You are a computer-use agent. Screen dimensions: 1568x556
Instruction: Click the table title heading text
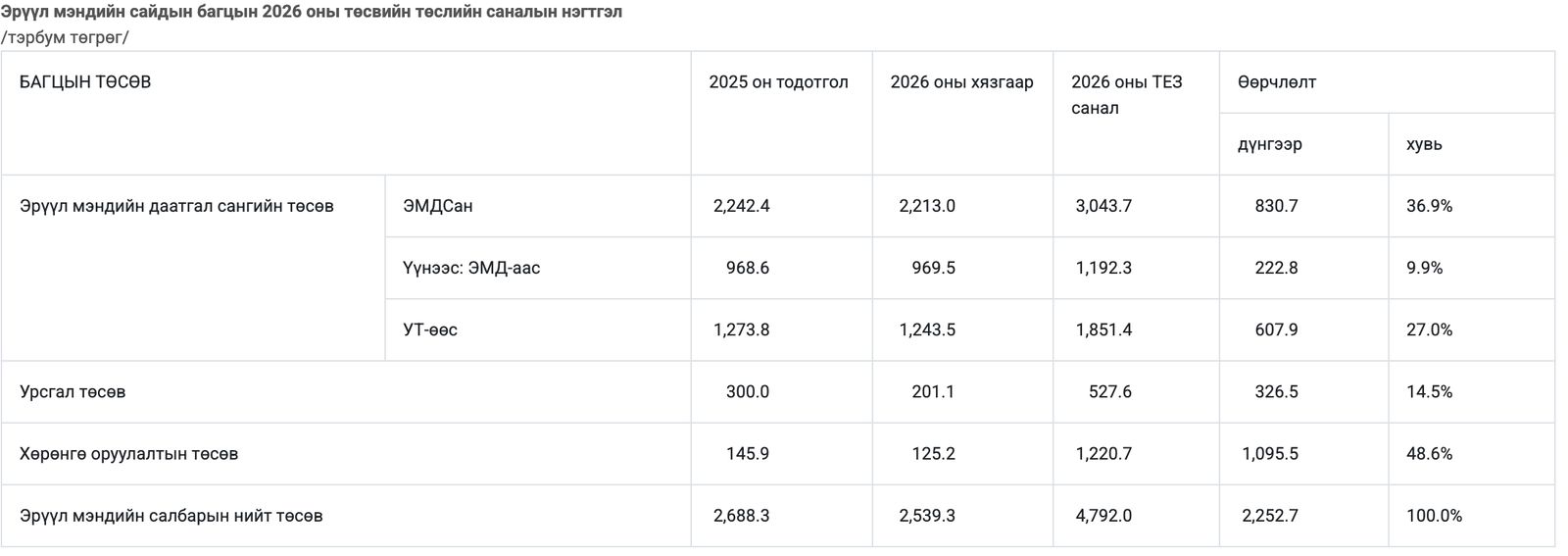point(312,13)
